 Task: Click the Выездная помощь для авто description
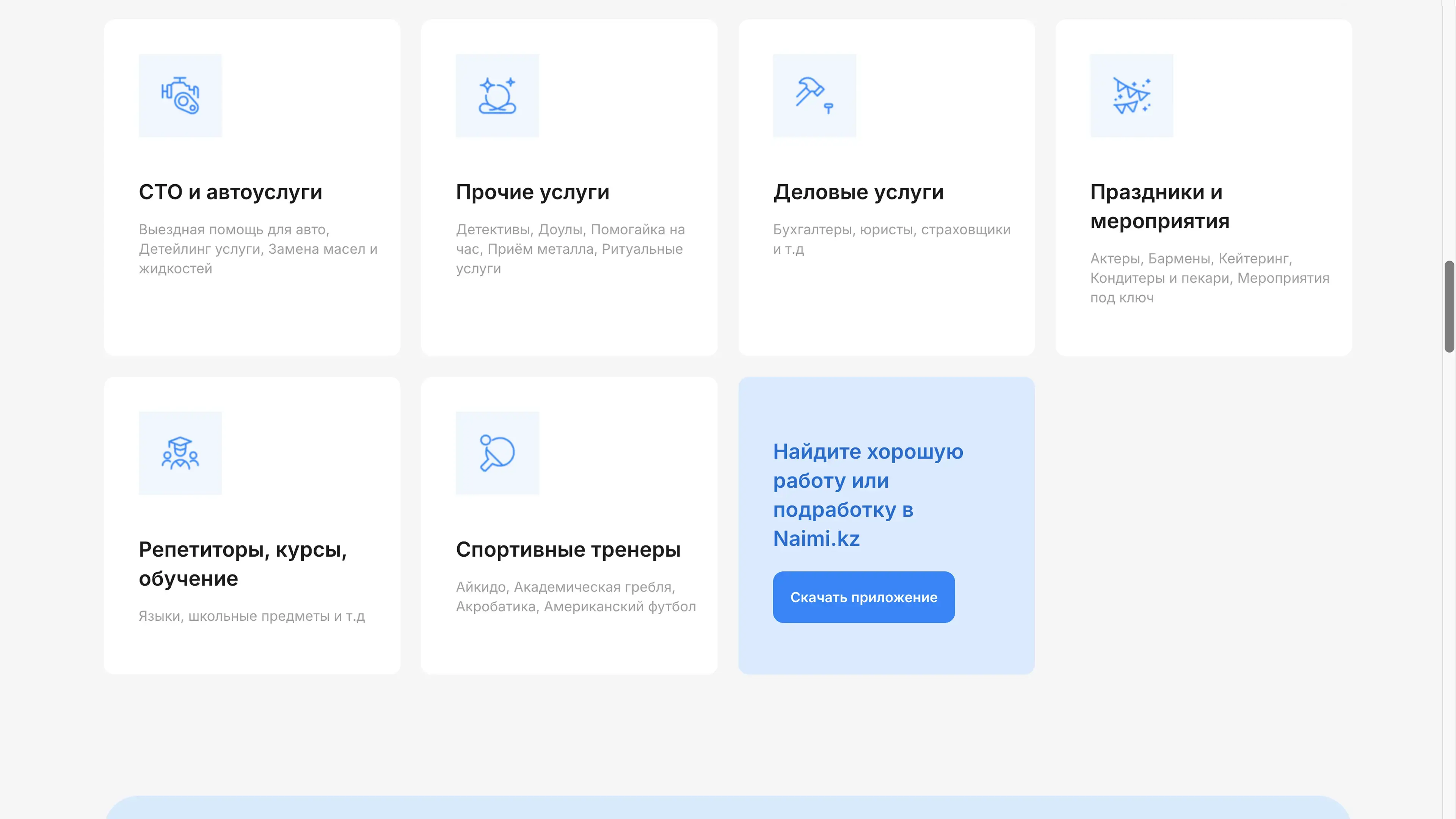(x=258, y=249)
